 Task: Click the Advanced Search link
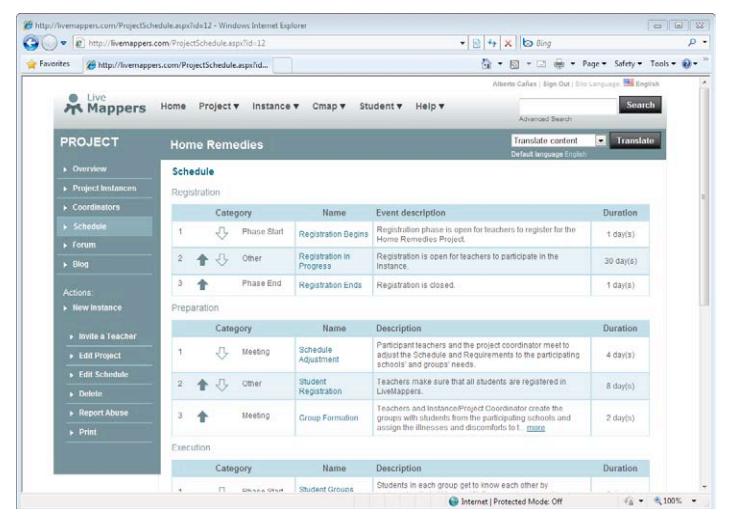[545, 119]
